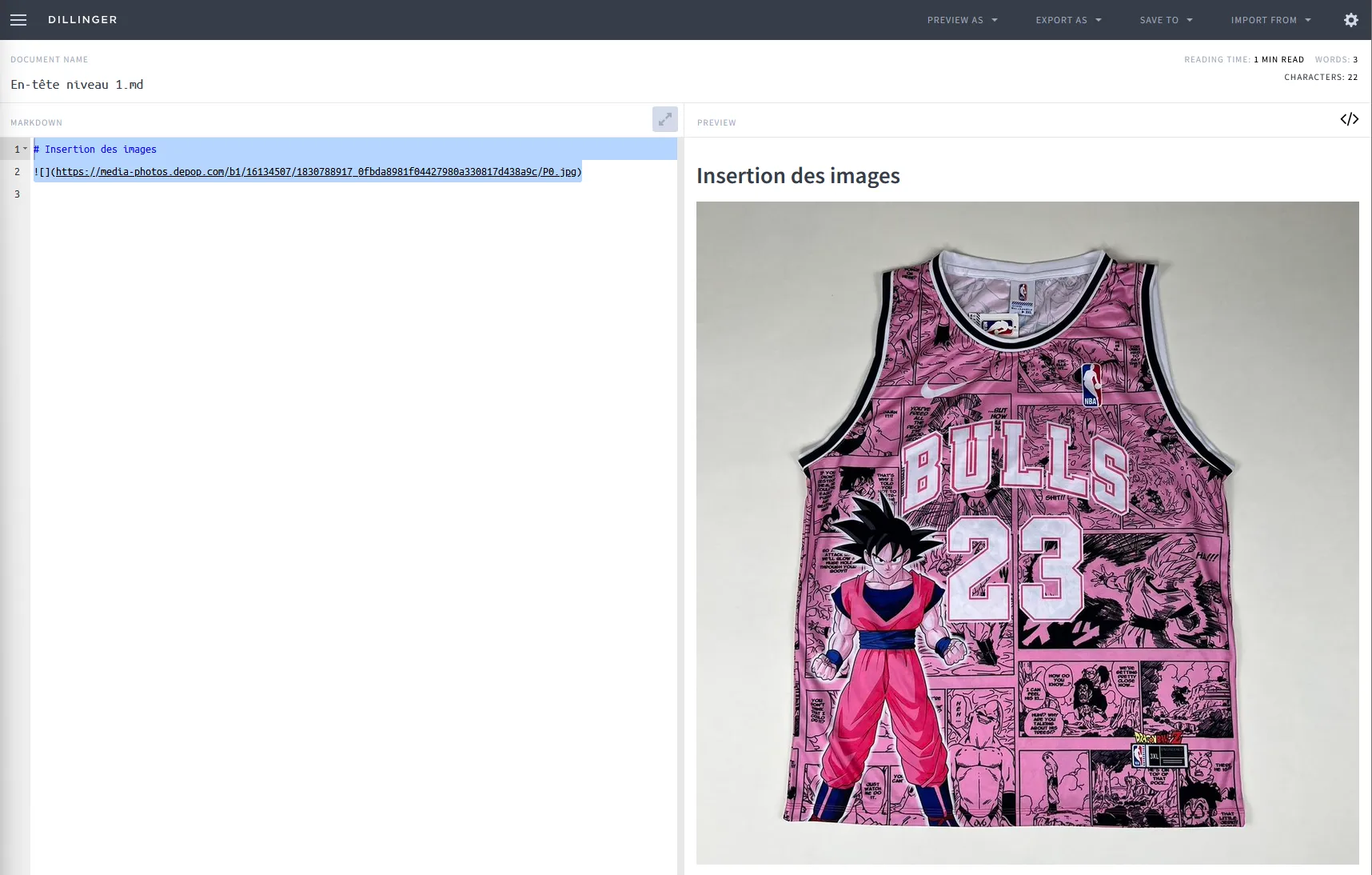1372x875 pixels.
Task: Click the words count indicator
Action: (1336, 60)
